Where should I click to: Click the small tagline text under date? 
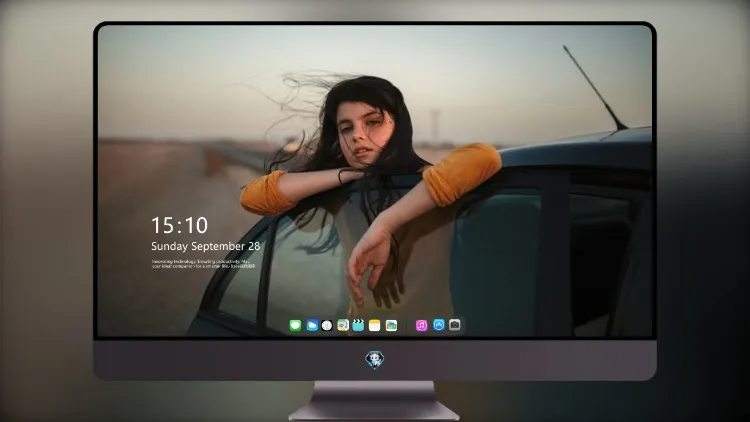click(x=203, y=264)
